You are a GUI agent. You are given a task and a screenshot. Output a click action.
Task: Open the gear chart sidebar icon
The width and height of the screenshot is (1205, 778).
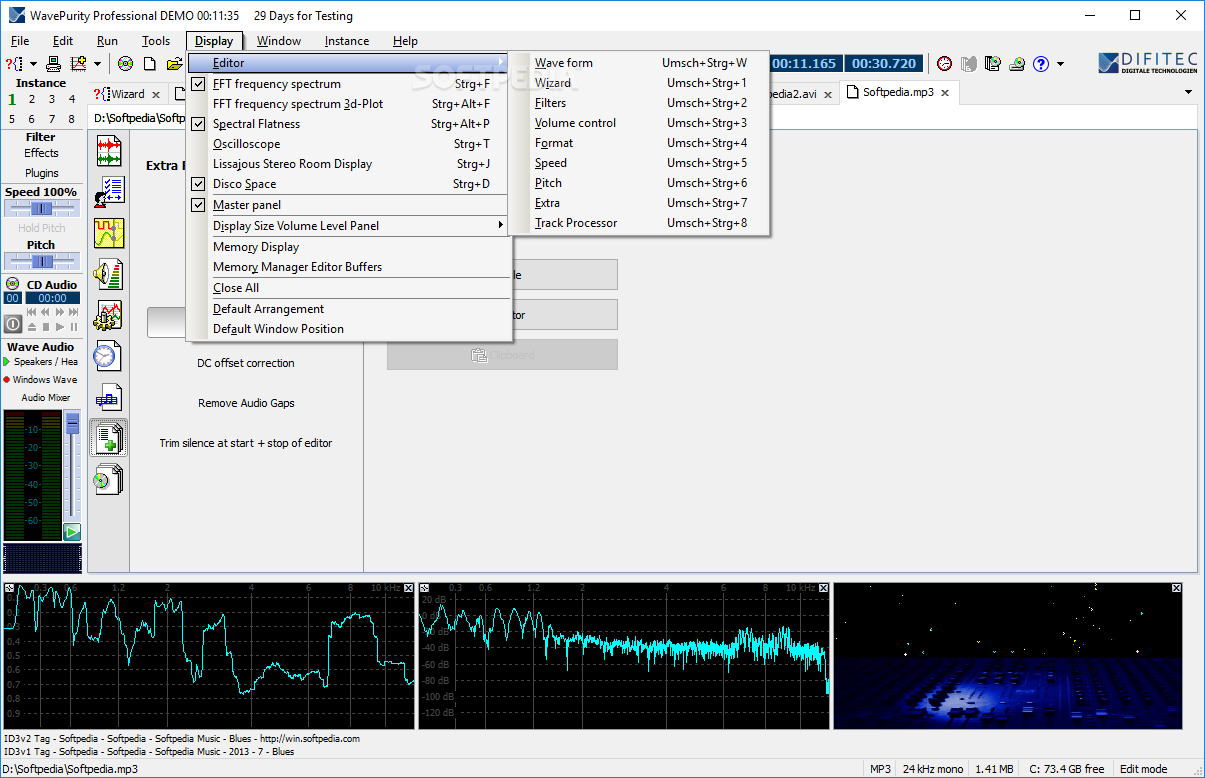point(108,315)
